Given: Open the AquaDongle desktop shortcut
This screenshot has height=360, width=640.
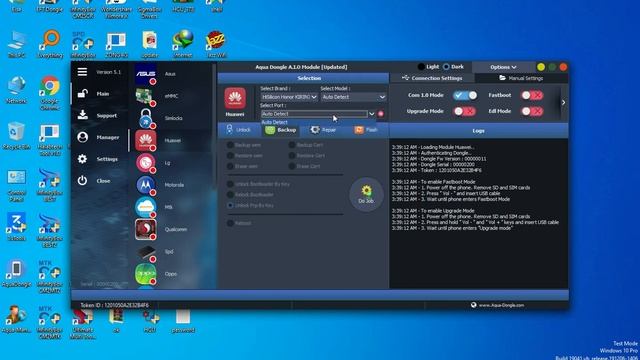Looking at the screenshot, I should click(x=16, y=273).
